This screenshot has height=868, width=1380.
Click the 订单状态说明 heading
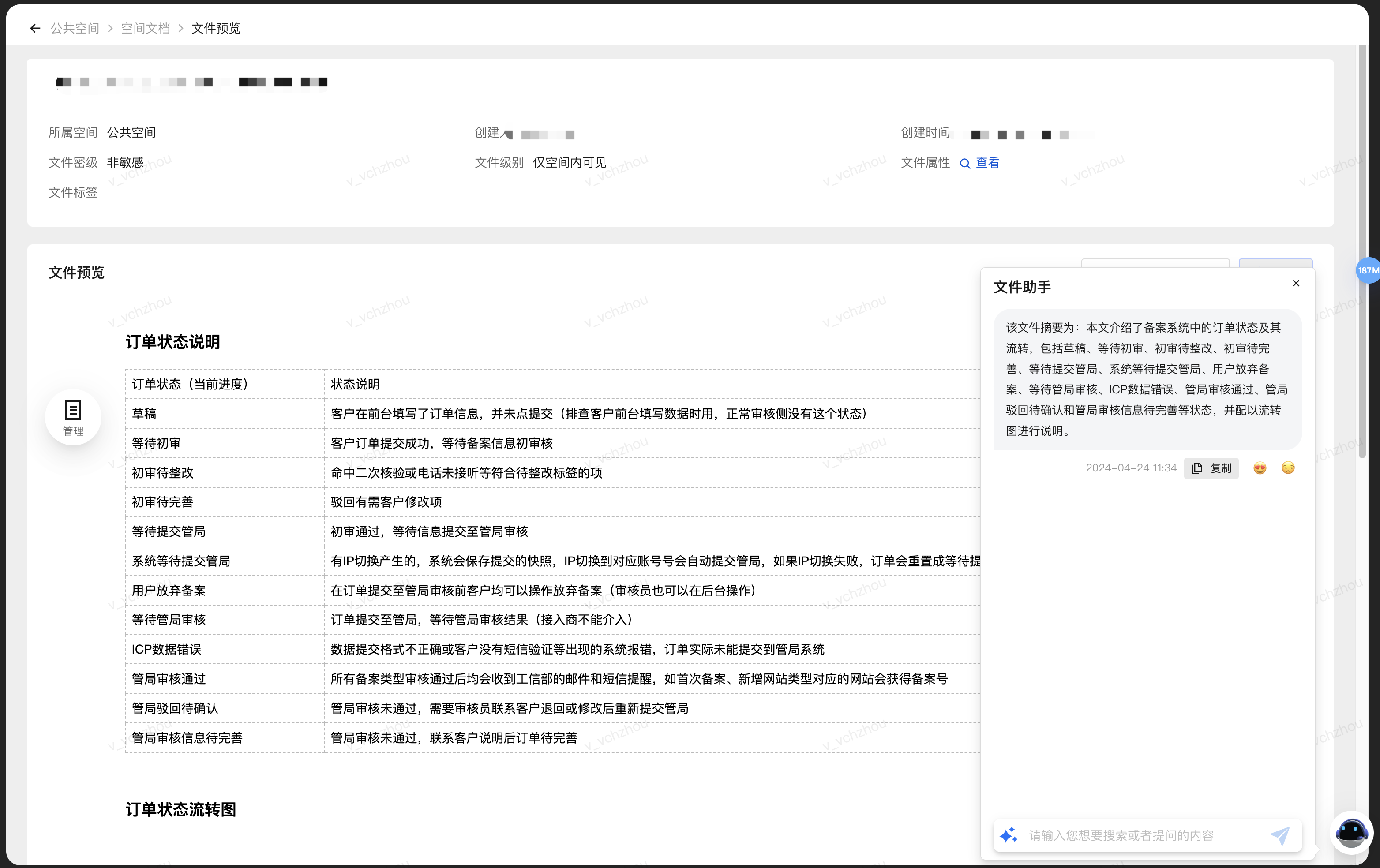pyautogui.click(x=172, y=342)
